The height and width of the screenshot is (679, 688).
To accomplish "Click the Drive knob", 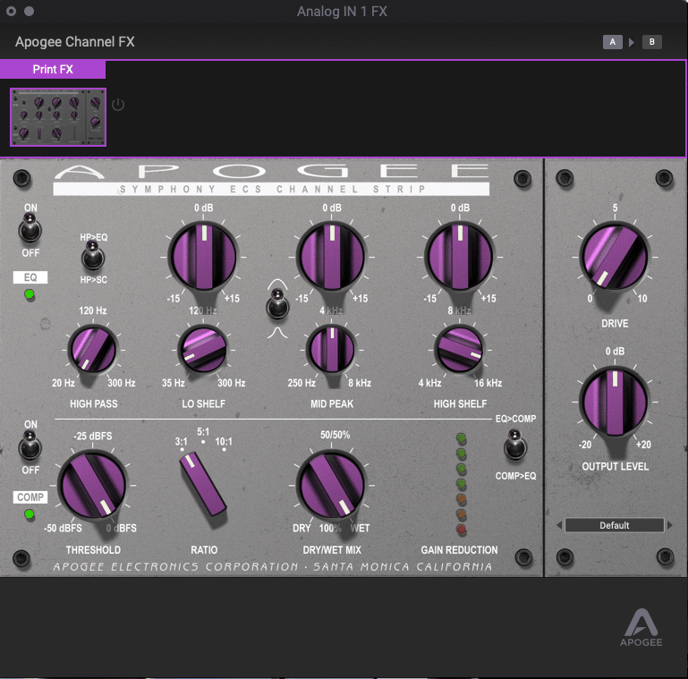I will point(614,256).
